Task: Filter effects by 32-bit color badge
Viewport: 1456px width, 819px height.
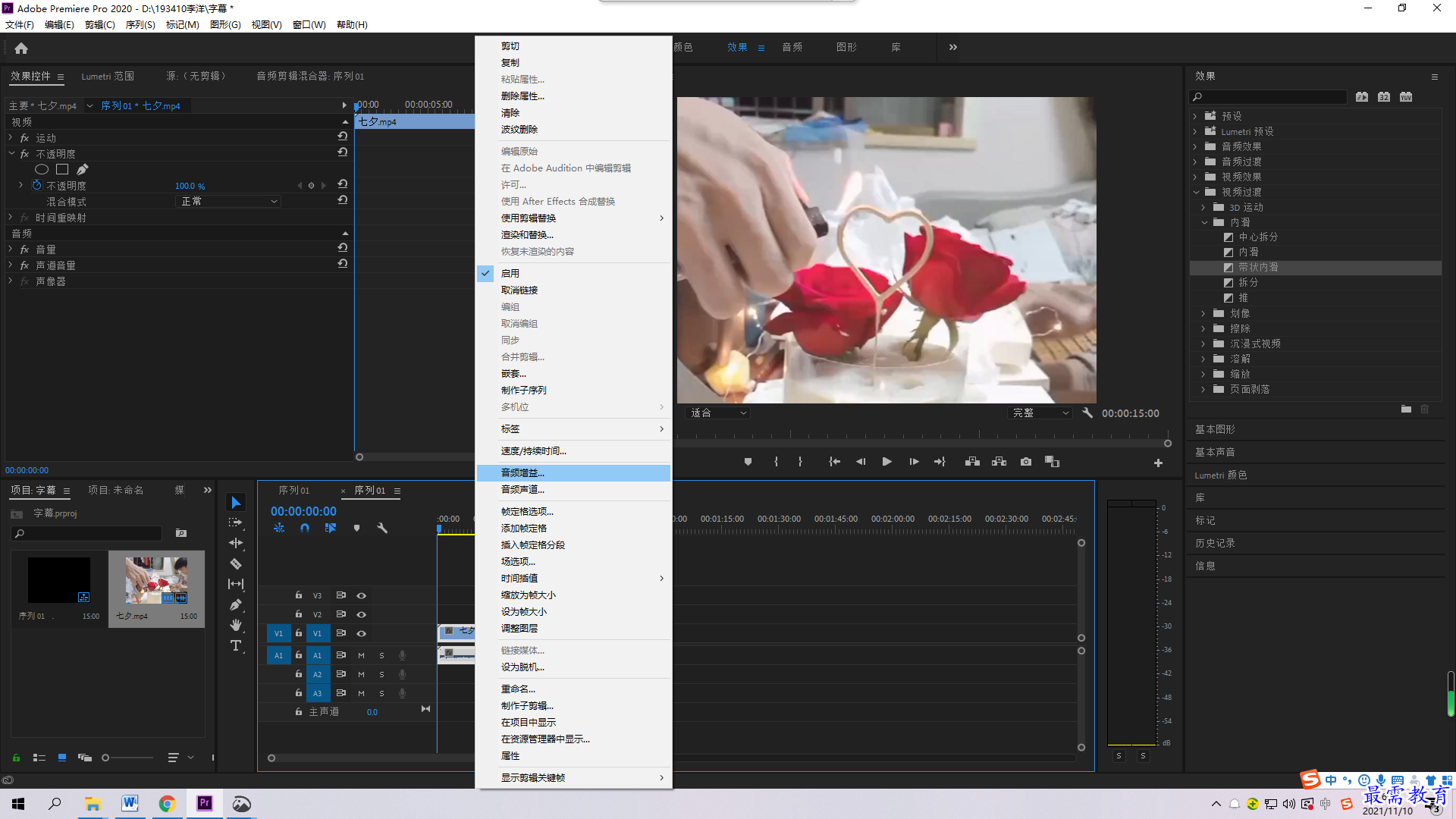Action: tap(1384, 97)
